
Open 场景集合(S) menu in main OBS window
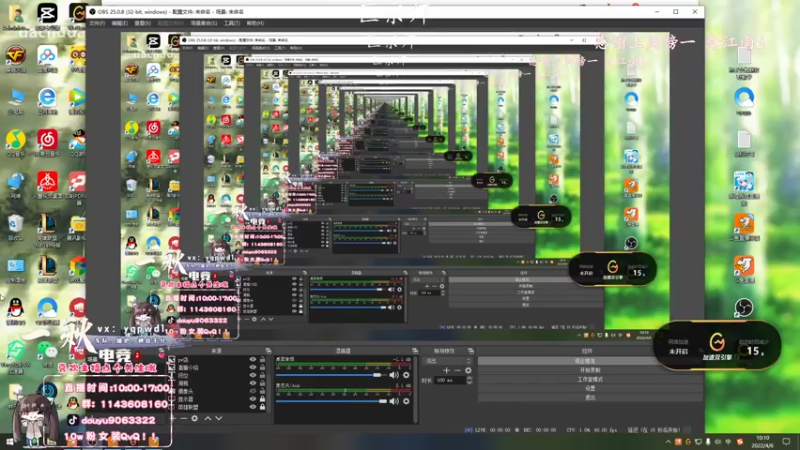pyautogui.click(x=204, y=23)
